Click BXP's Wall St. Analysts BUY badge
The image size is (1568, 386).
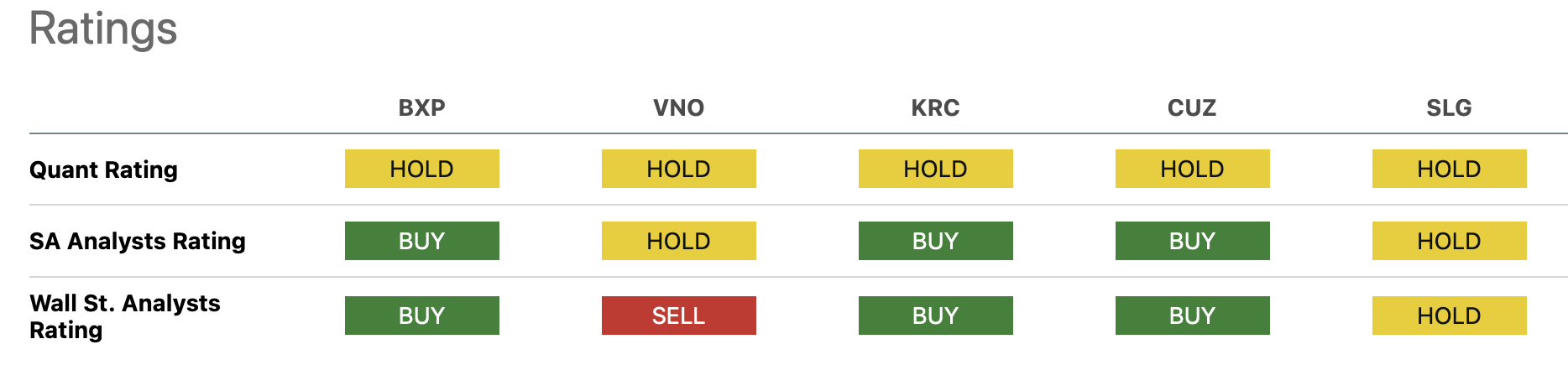(421, 316)
